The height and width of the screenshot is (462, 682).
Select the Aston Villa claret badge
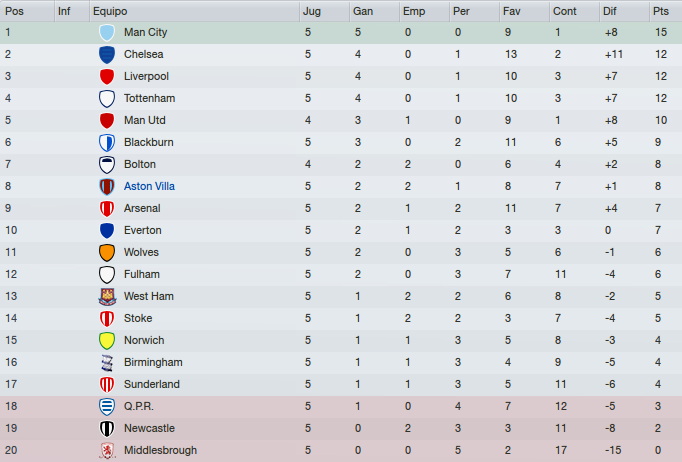point(107,186)
